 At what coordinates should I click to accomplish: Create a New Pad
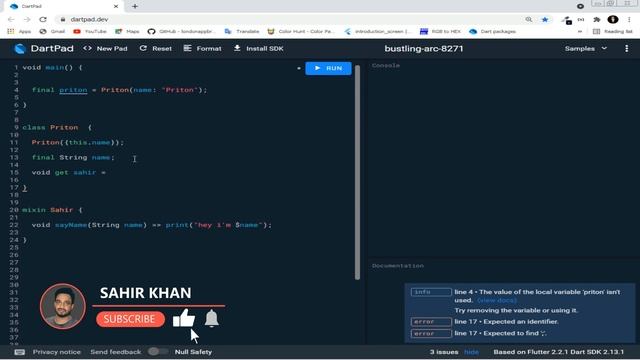pos(106,49)
